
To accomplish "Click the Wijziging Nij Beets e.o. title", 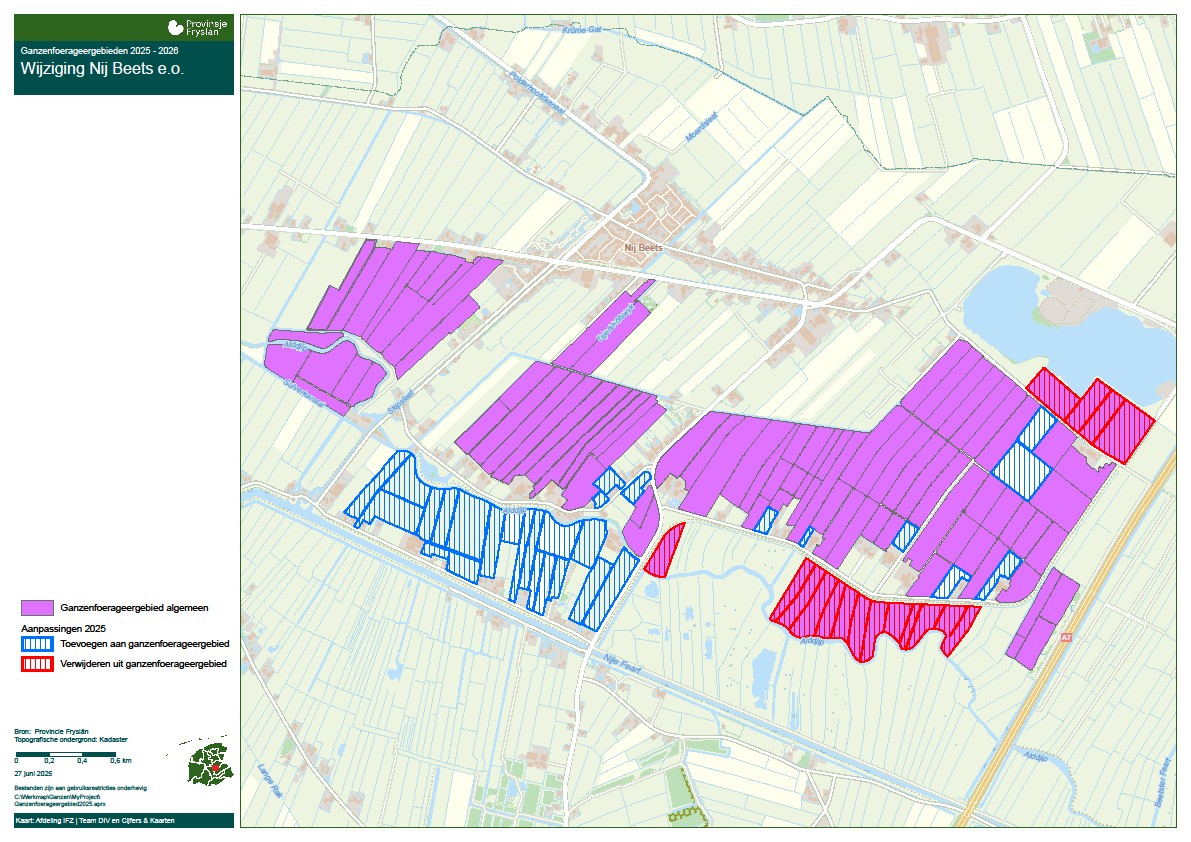I will pos(102,70).
